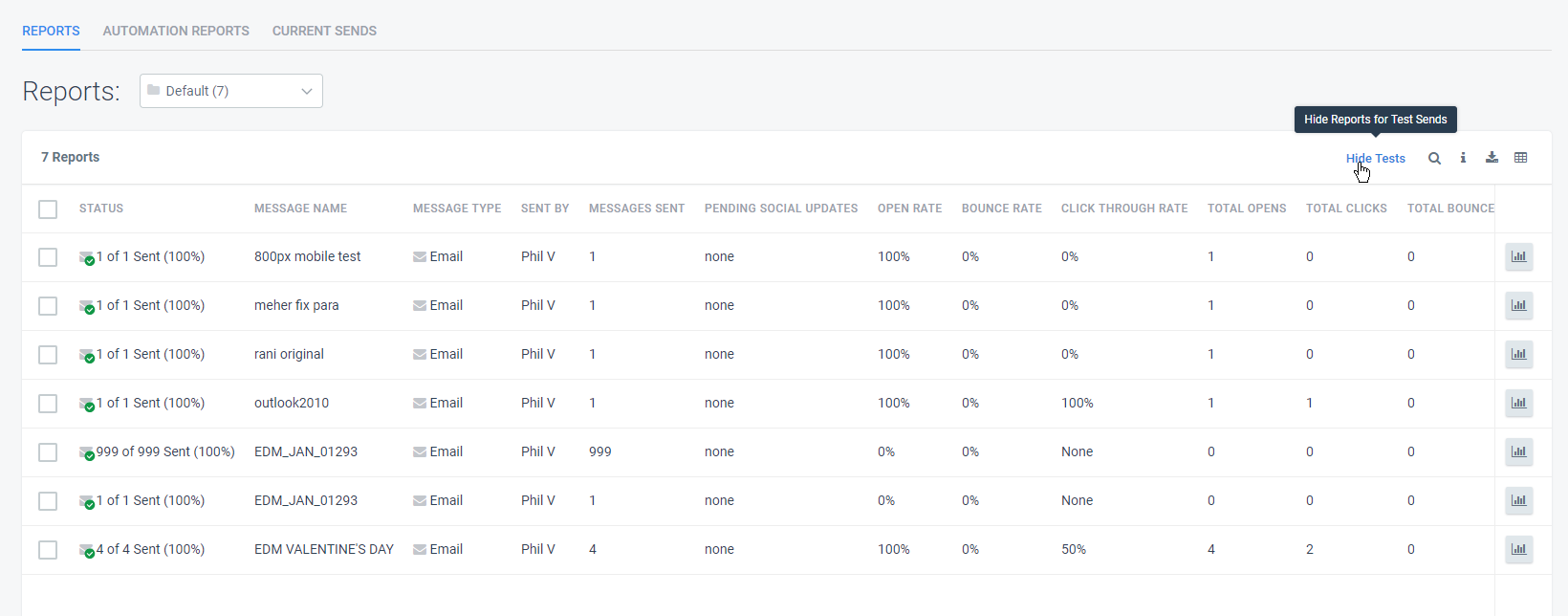This screenshot has width=1568, height=616.
Task: Click email envelope icon in rani original row
Action: click(420, 354)
